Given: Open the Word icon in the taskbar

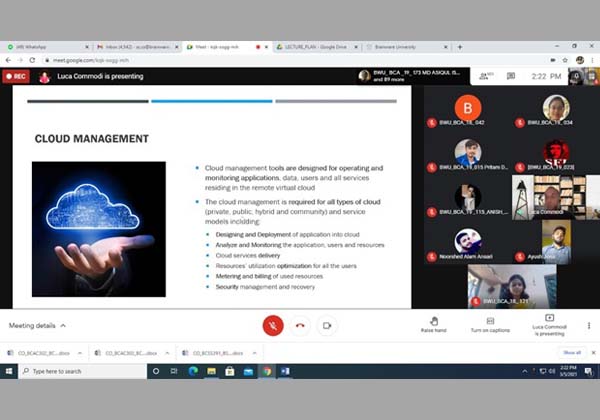Looking at the screenshot, I should pyautogui.click(x=284, y=371).
